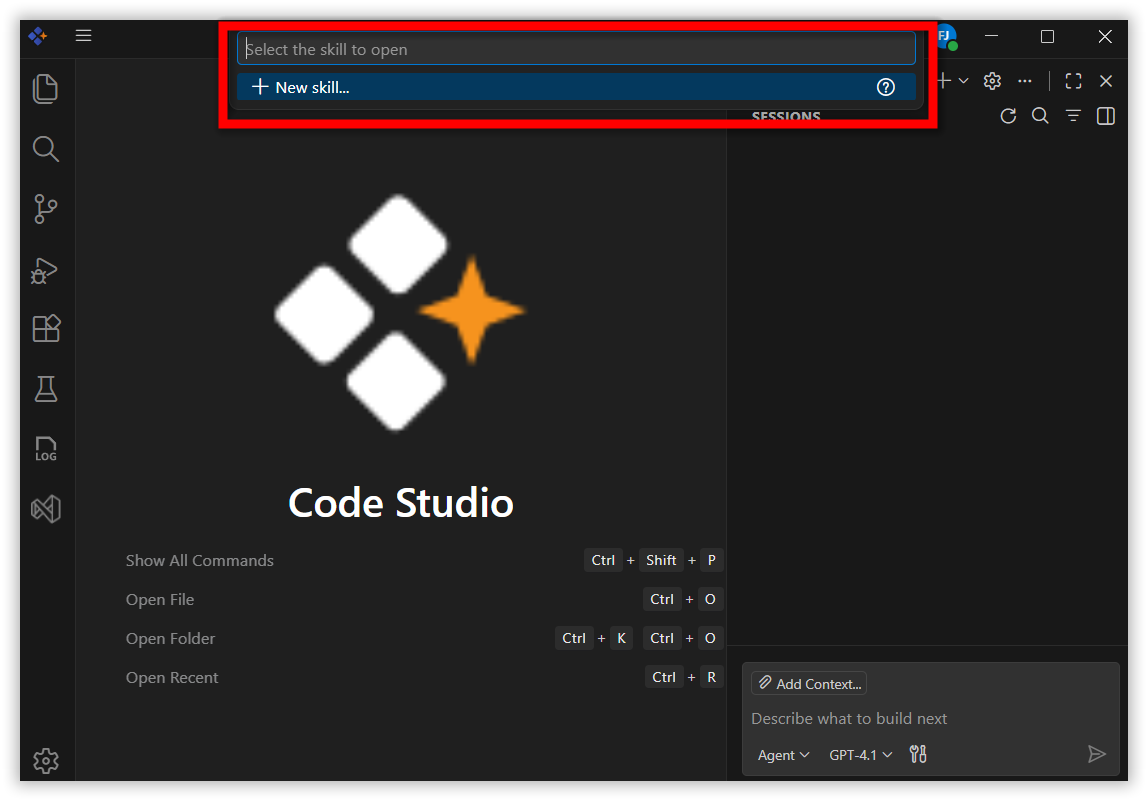Open the Explorer view in activity bar
This screenshot has width=1148, height=801.
46,89
